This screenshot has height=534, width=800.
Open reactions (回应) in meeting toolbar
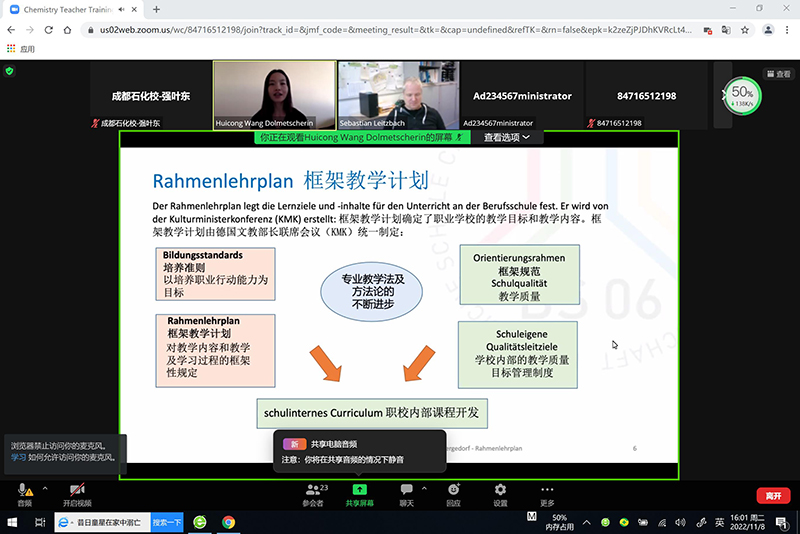click(x=453, y=489)
